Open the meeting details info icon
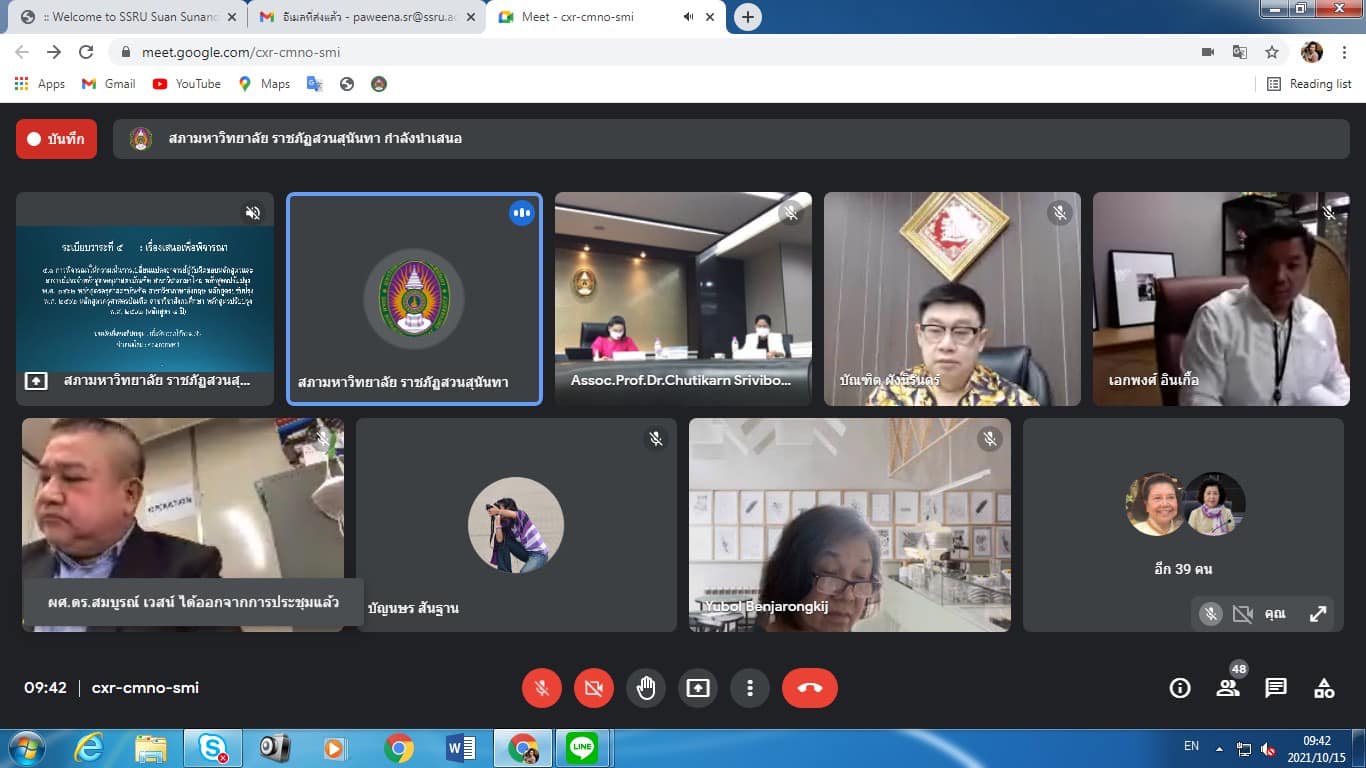Viewport: 1366px width, 768px height. click(x=1180, y=688)
